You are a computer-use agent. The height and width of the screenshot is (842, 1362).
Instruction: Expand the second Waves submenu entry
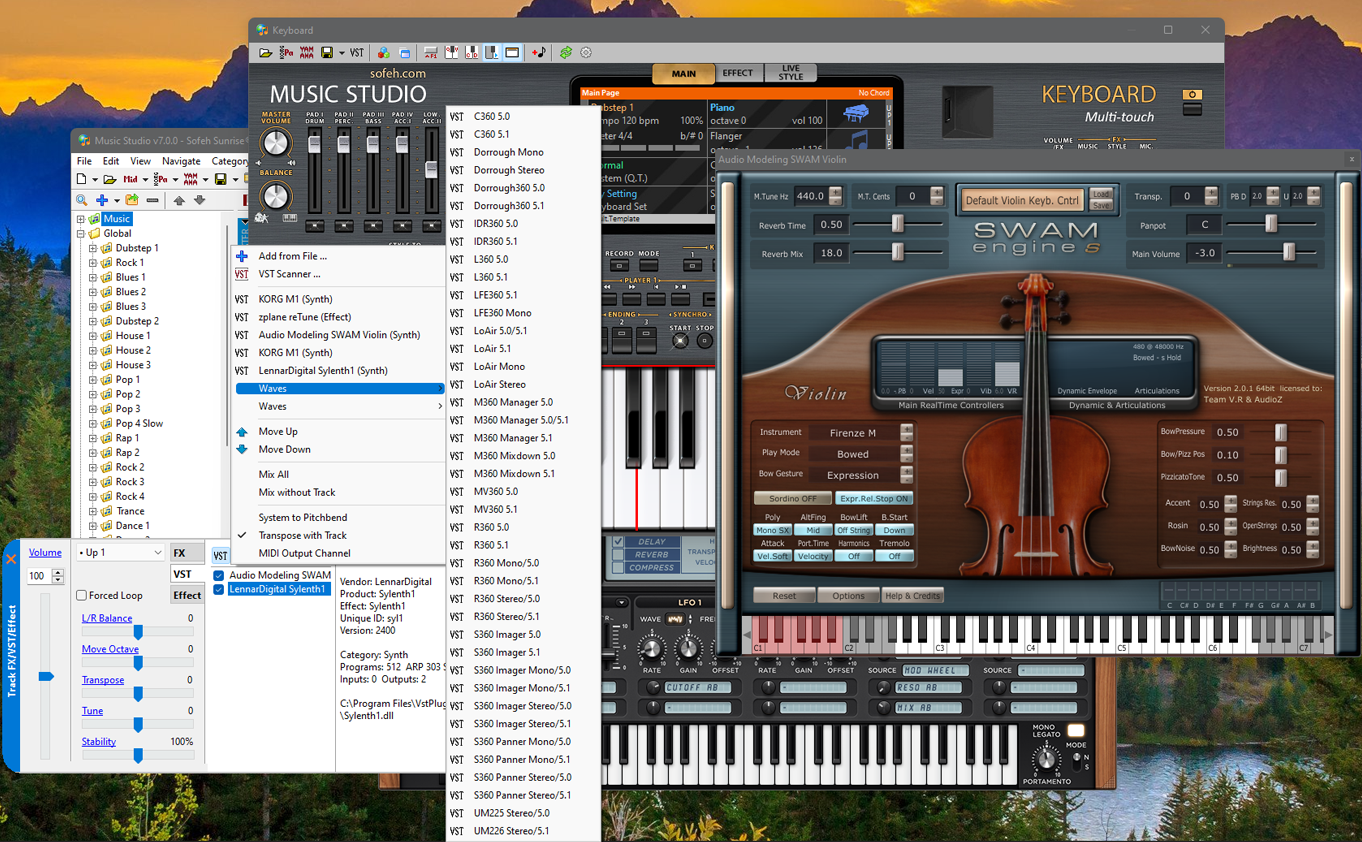pyautogui.click(x=338, y=407)
